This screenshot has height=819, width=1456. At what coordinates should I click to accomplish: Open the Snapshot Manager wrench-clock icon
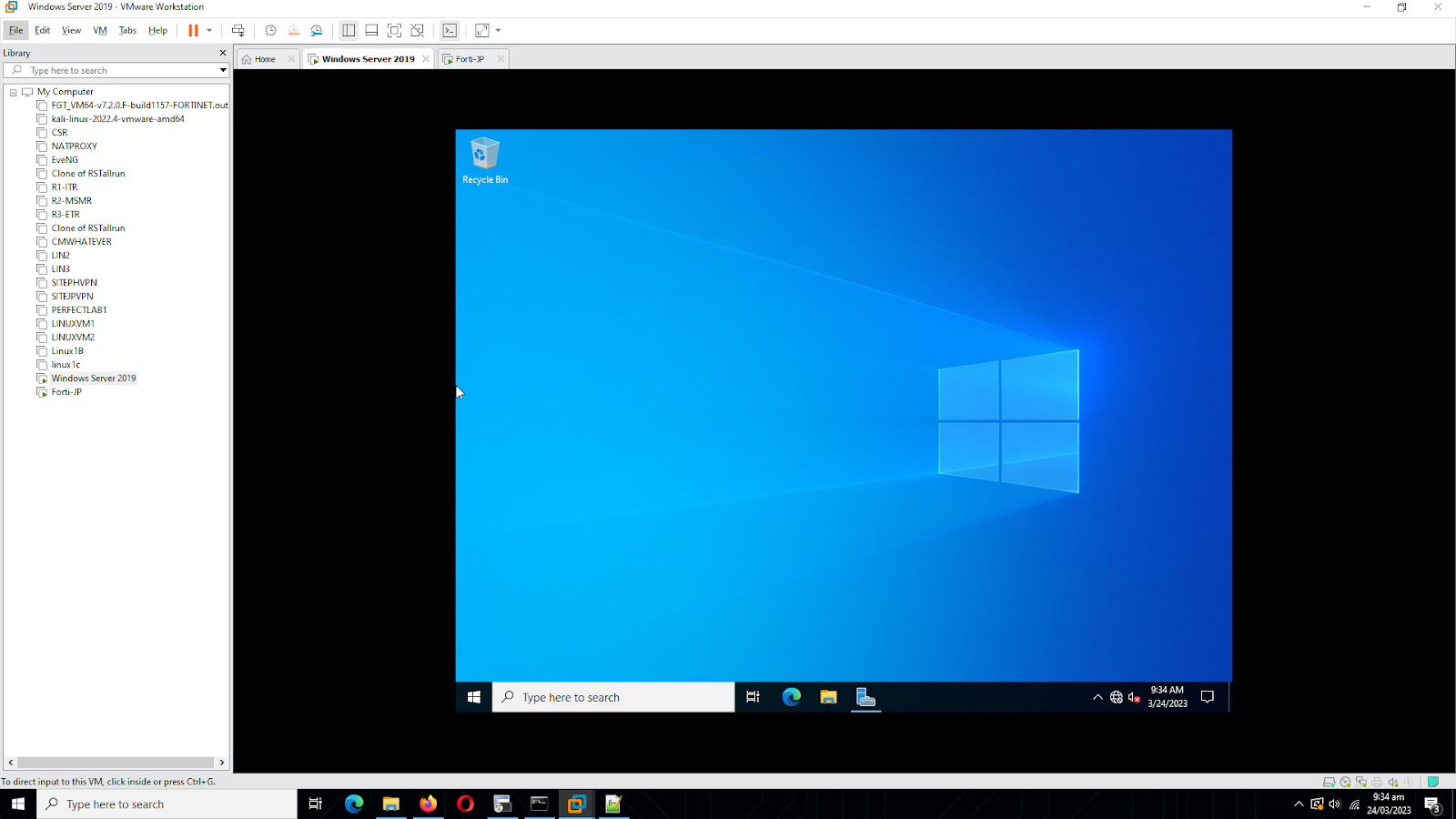[316, 30]
